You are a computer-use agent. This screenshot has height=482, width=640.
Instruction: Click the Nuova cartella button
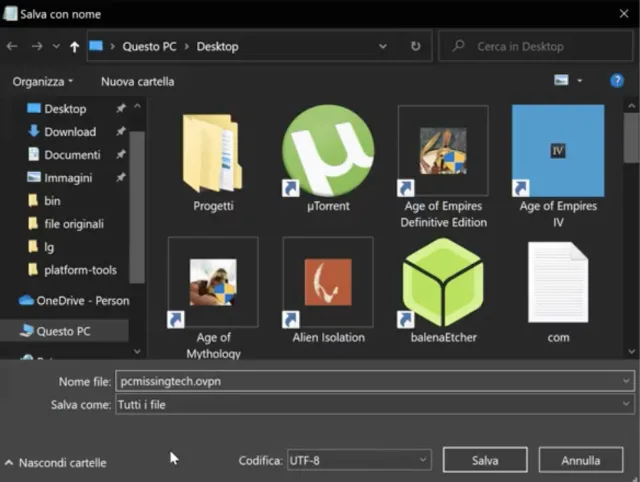click(x=138, y=81)
